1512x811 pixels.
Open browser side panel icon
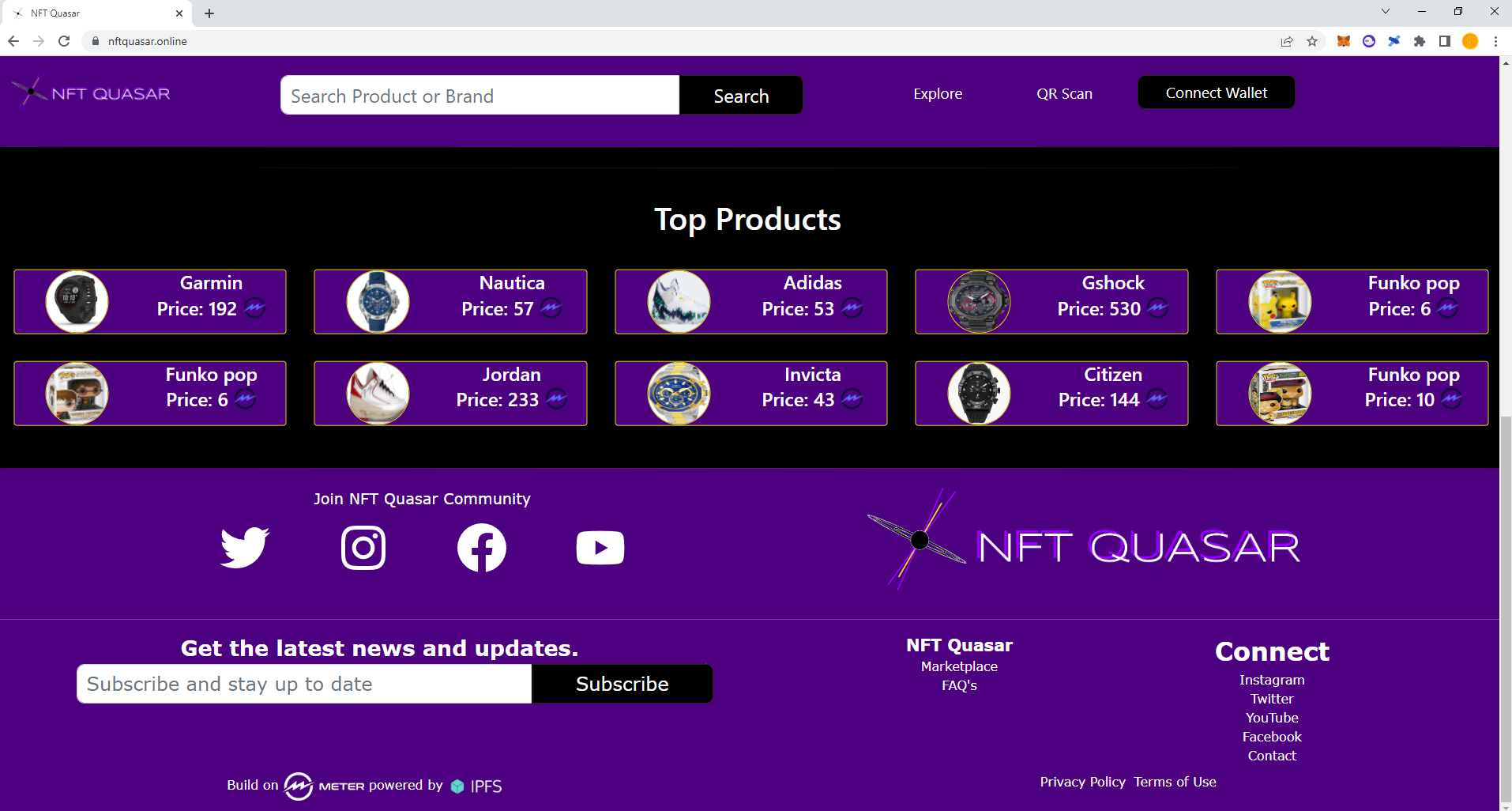tap(1445, 41)
